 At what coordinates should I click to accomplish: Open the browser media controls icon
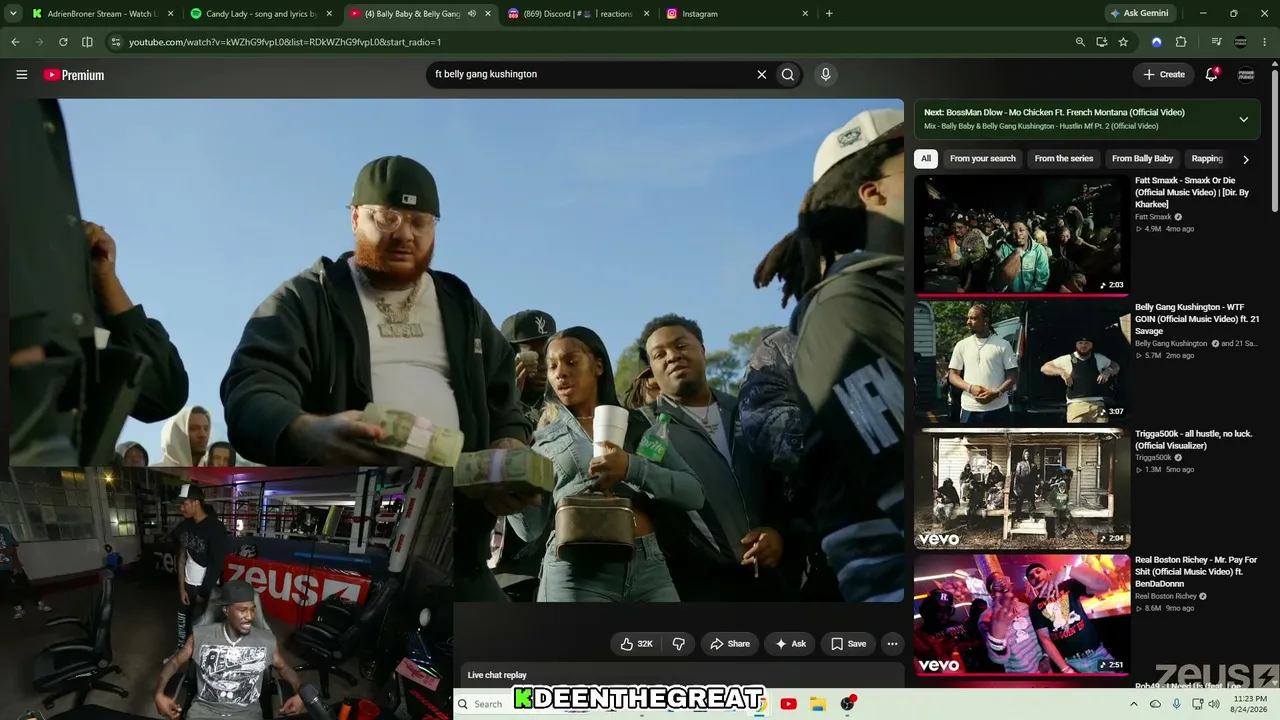(1216, 42)
